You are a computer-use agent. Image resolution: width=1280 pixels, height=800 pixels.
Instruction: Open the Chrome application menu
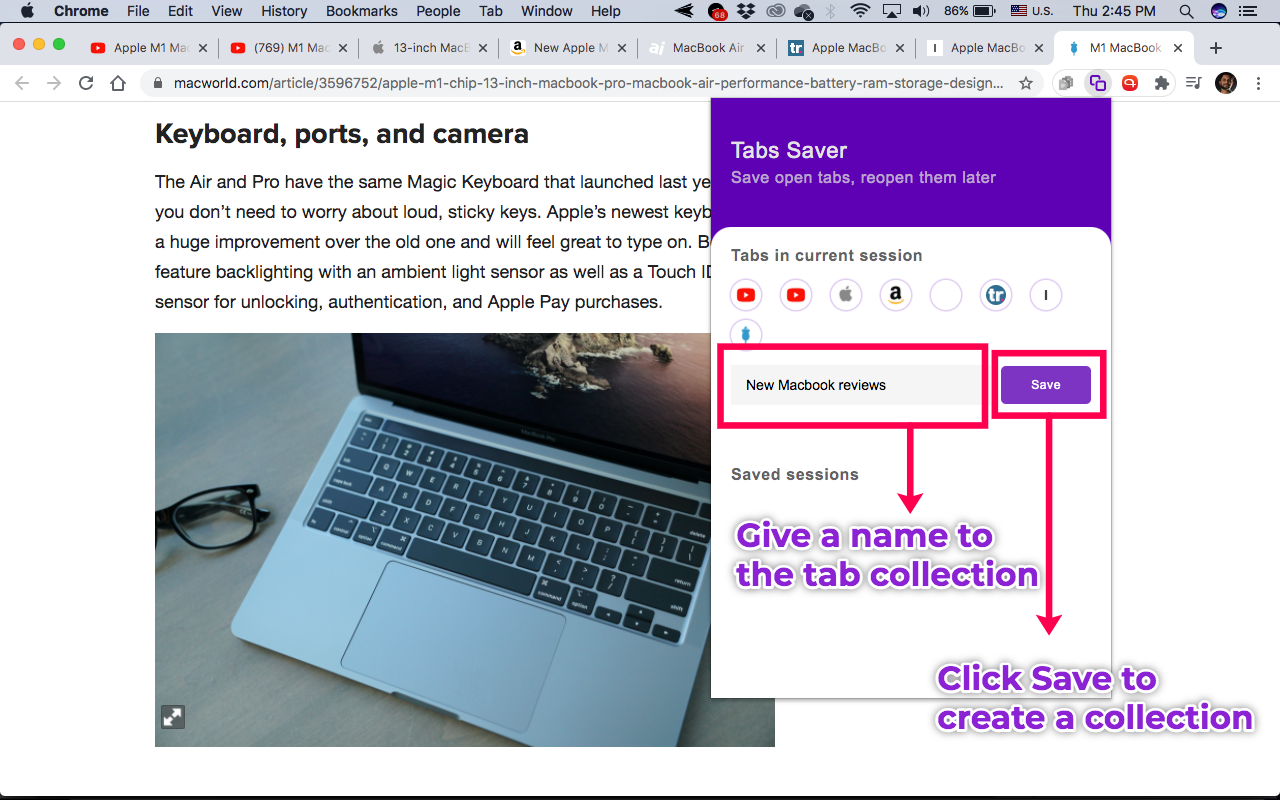point(81,11)
